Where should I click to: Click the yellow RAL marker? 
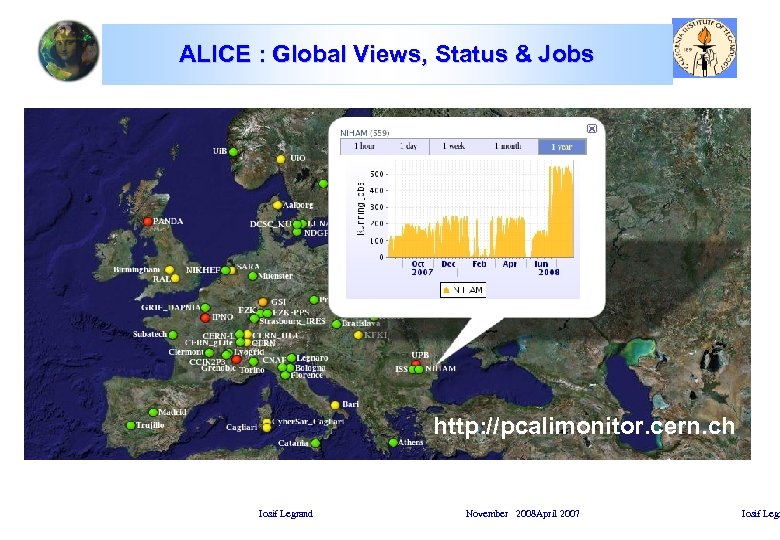pyautogui.click(x=175, y=278)
